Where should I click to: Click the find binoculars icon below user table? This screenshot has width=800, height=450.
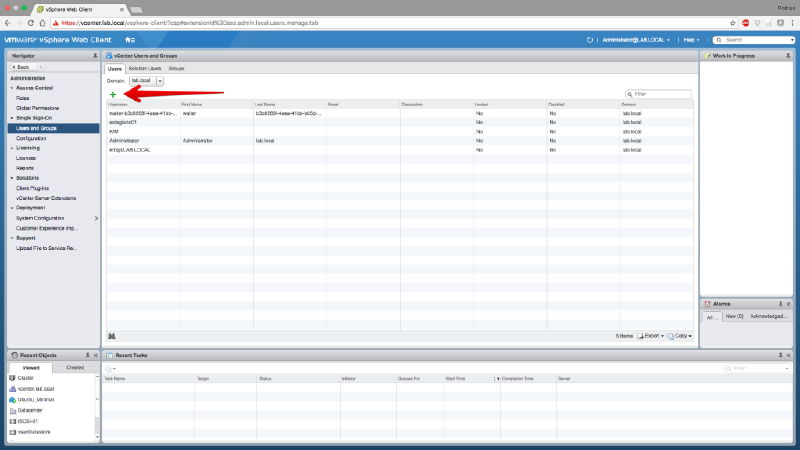click(112, 336)
